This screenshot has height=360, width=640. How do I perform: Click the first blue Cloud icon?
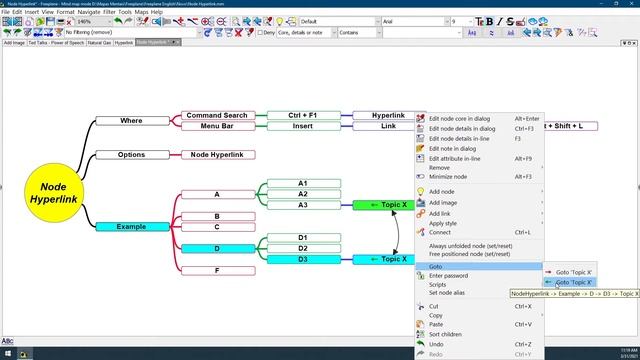(533, 21)
